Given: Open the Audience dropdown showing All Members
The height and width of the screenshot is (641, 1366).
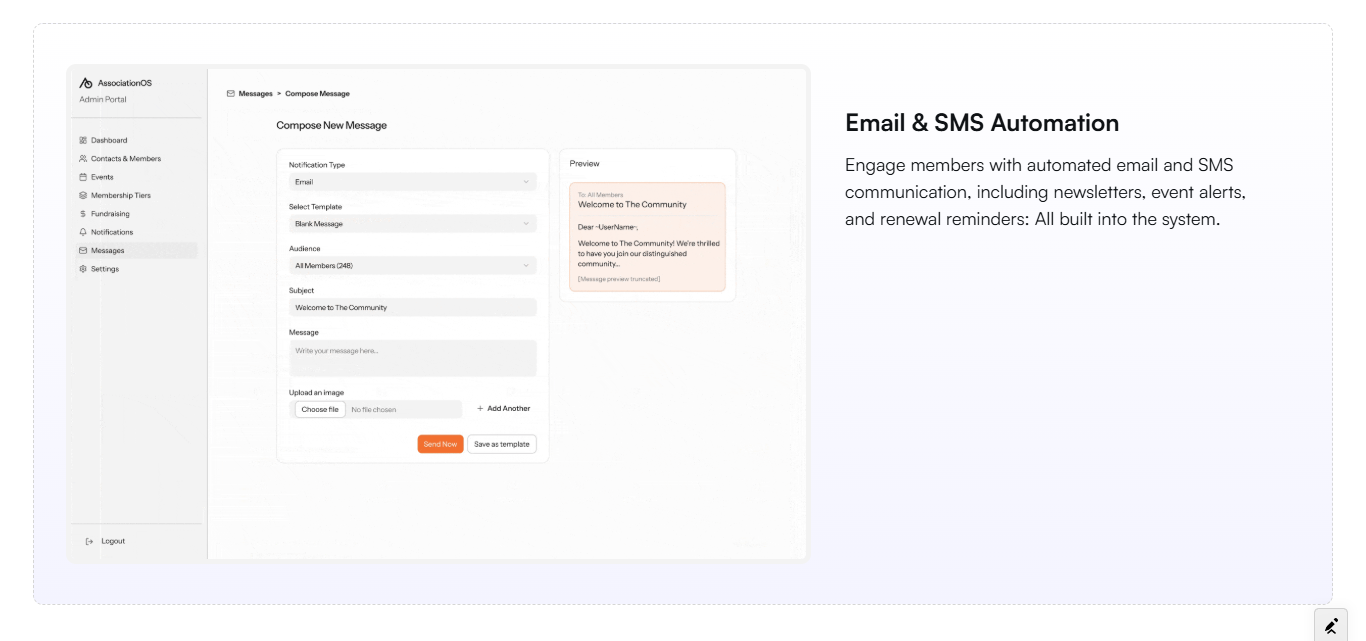Looking at the screenshot, I should coord(413,265).
